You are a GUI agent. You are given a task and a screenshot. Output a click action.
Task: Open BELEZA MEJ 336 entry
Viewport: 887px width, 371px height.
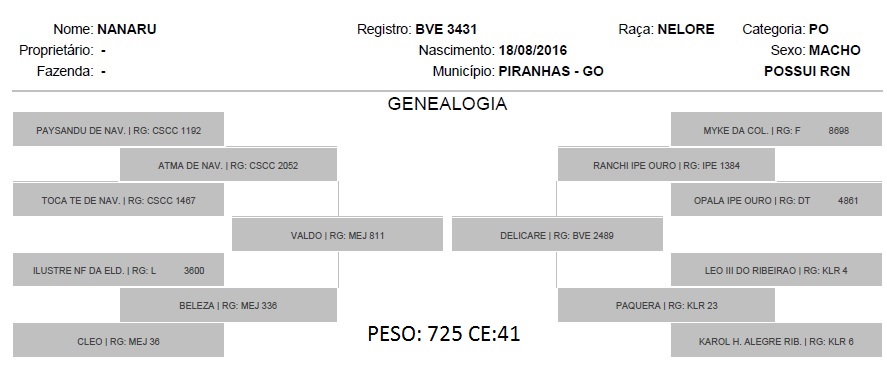coord(228,305)
